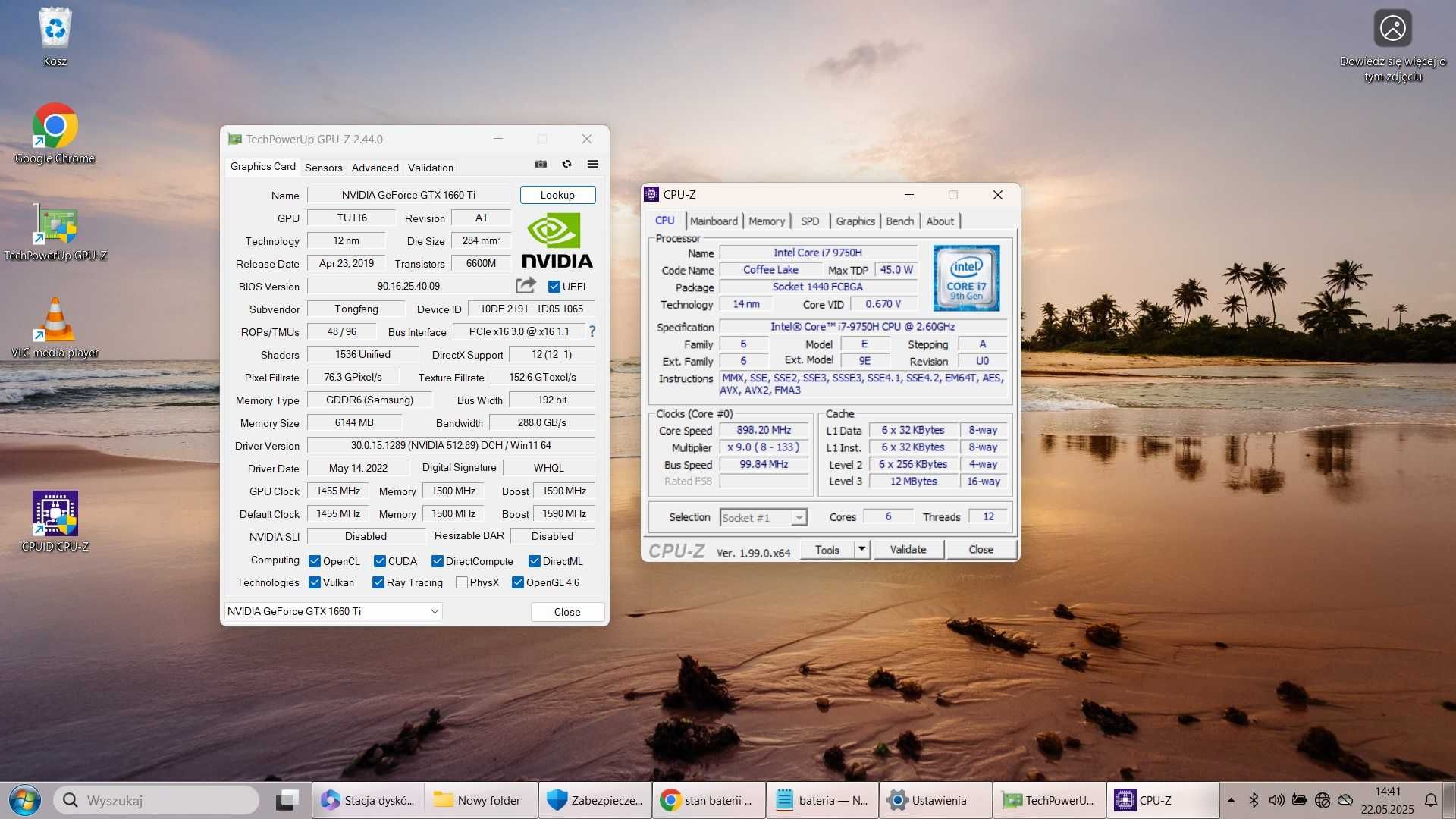Open the Graphics tab in CPU-Z
Image resolution: width=1456 pixels, height=819 pixels.
[855, 221]
